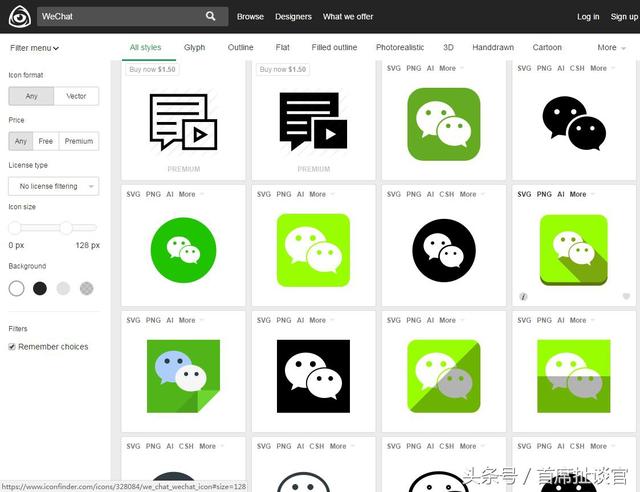Image resolution: width=640 pixels, height=492 pixels.
Task: Select the Vector icon format option
Action: tap(76, 96)
